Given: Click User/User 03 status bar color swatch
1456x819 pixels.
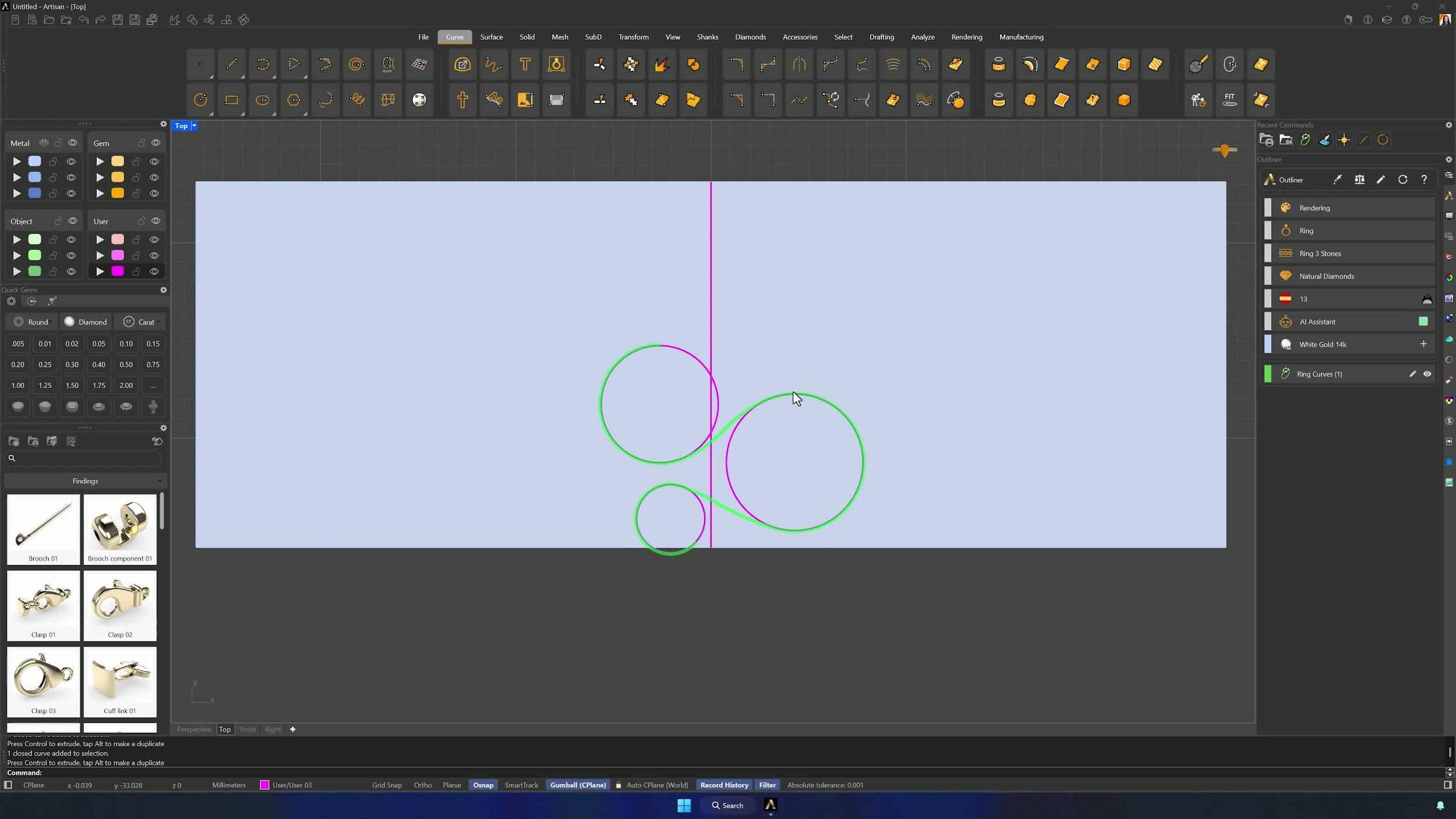Looking at the screenshot, I should click(264, 785).
